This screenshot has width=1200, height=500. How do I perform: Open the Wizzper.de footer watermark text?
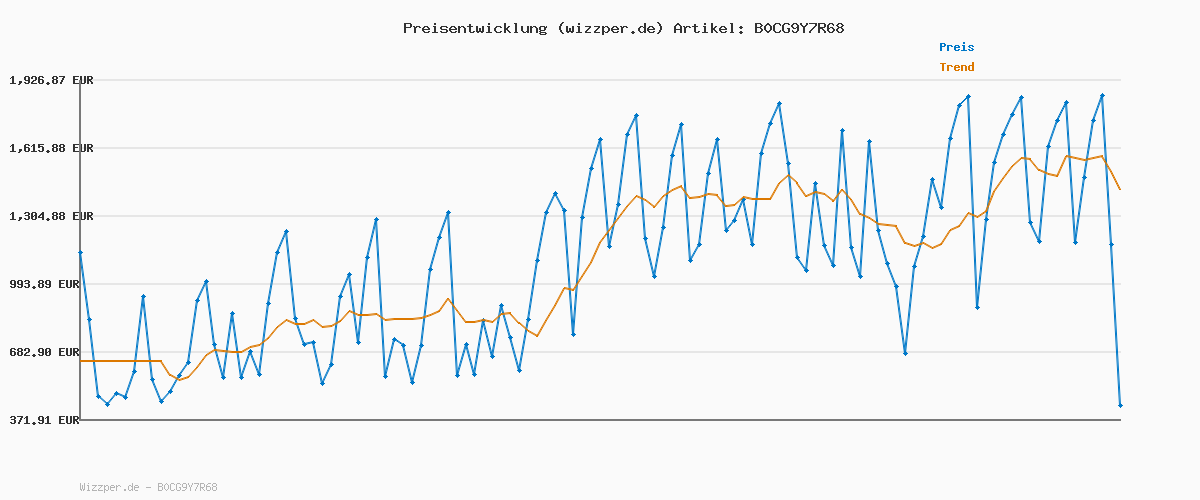[112, 488]
